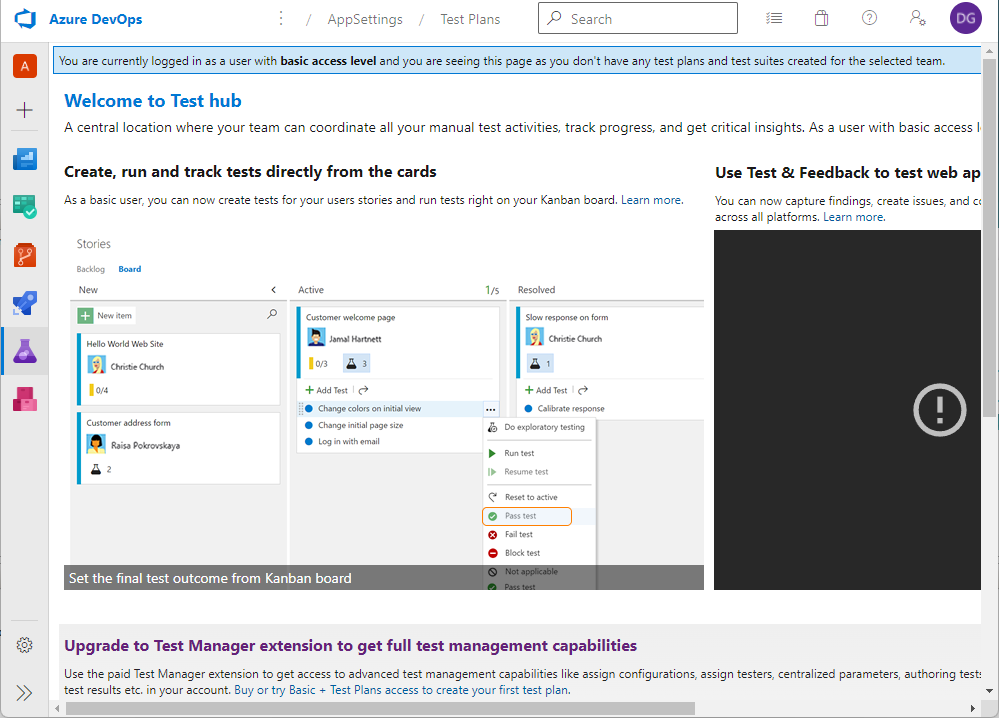
Task: Open the Artifacts hub icon in sidebar
Action: [25, 399]
